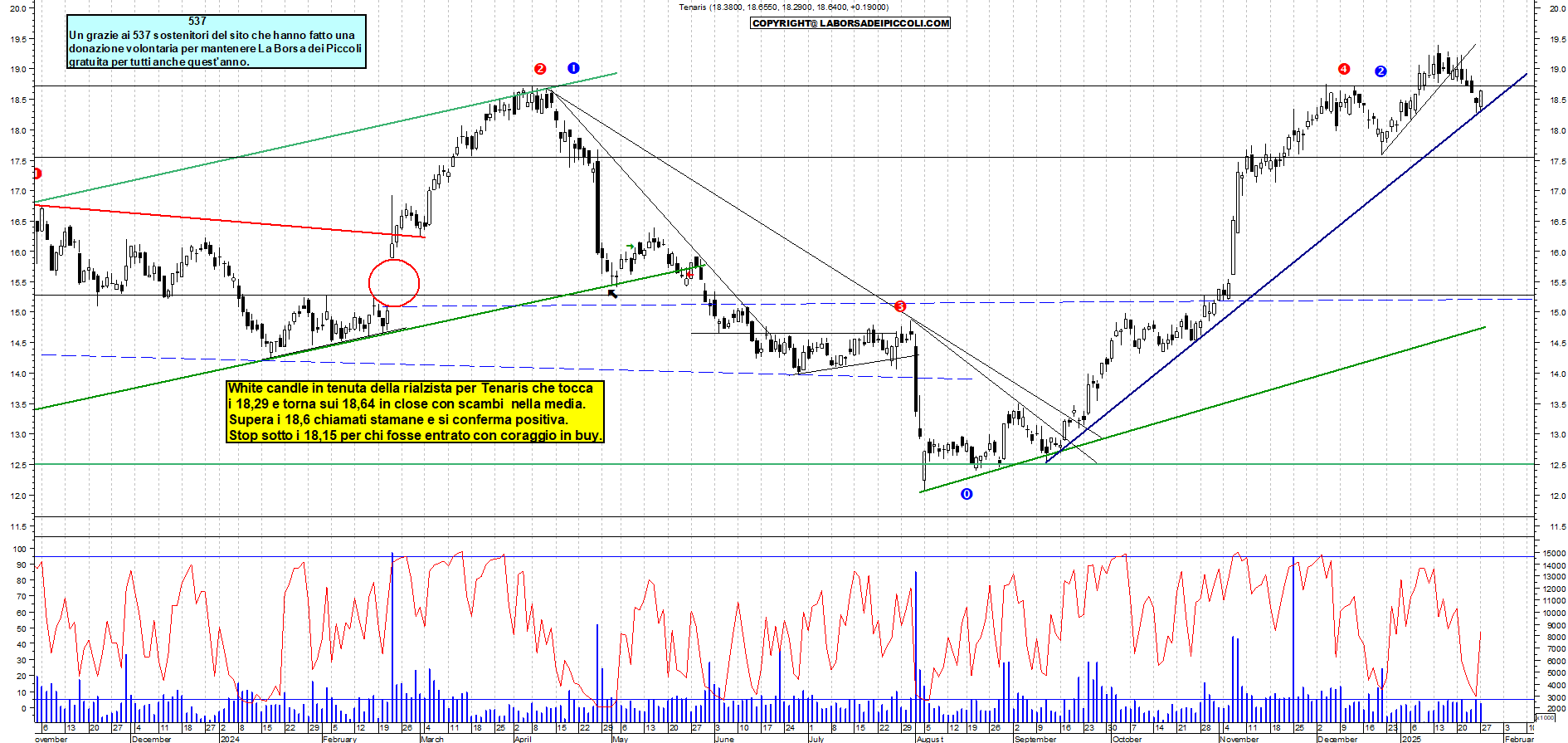
Task: Click the black arrow pointing at May low
Action: (613, 293)
